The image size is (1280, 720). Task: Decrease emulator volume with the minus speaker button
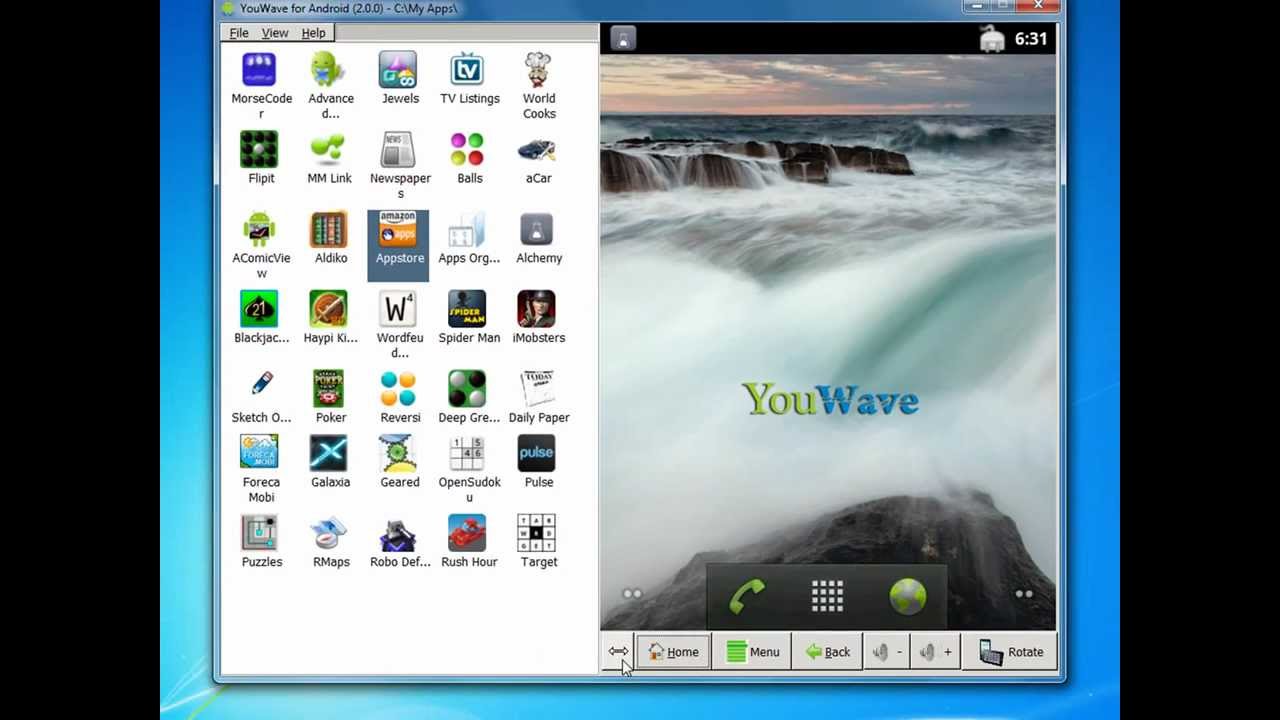pyautogui.click(x=887, y=652)
